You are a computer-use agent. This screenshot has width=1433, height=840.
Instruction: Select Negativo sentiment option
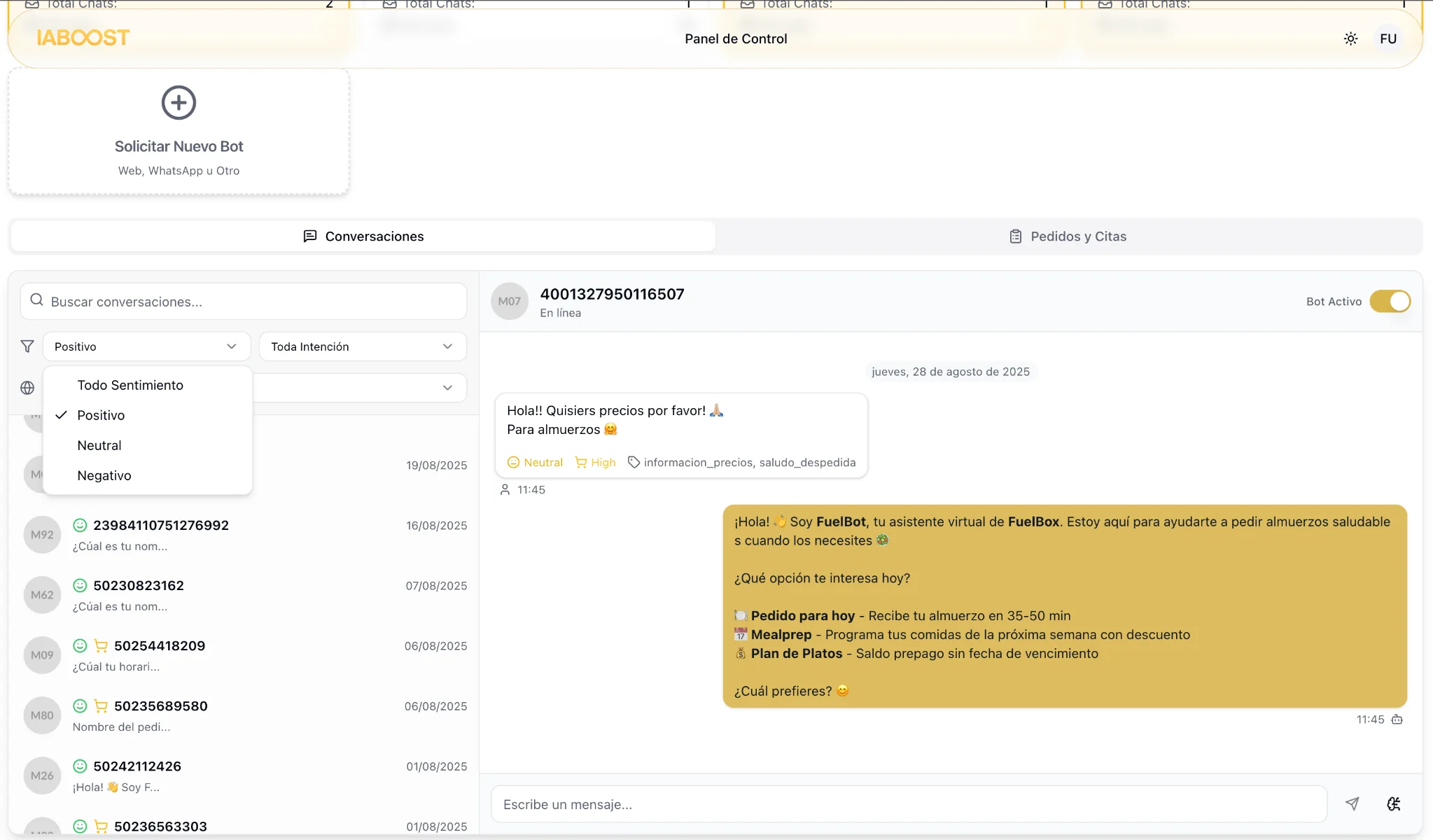pyautogui.click(x=104, y=475)
